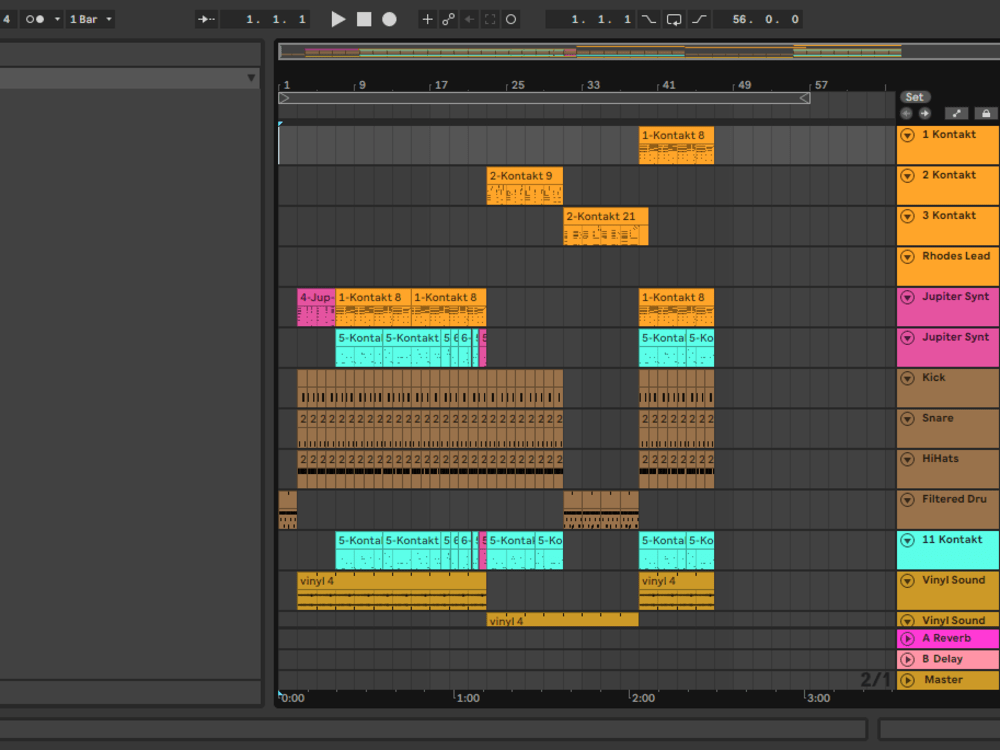Unfold the Master track

click(x=908, y=680)
